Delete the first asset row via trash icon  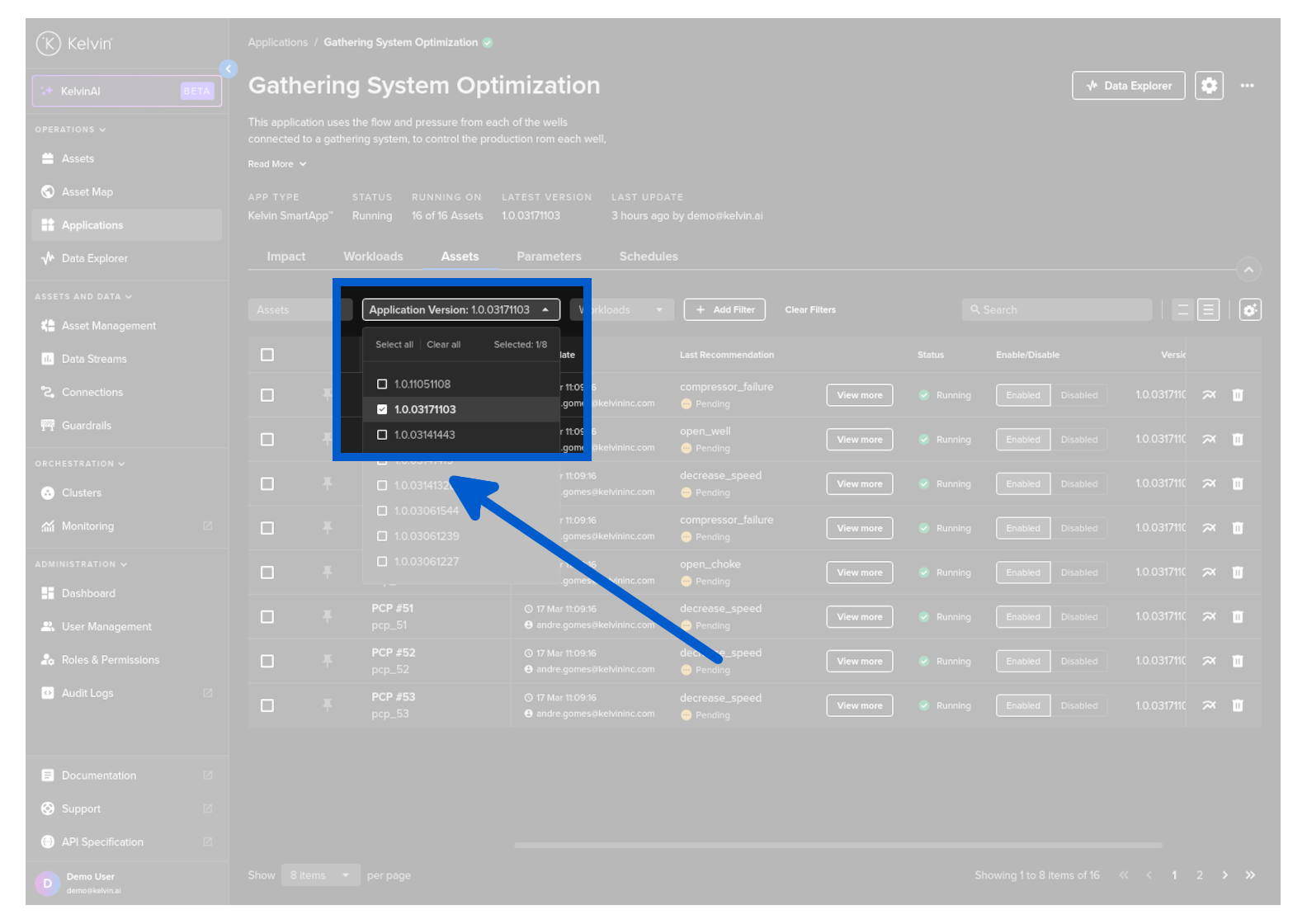[x=1237, y=395]
